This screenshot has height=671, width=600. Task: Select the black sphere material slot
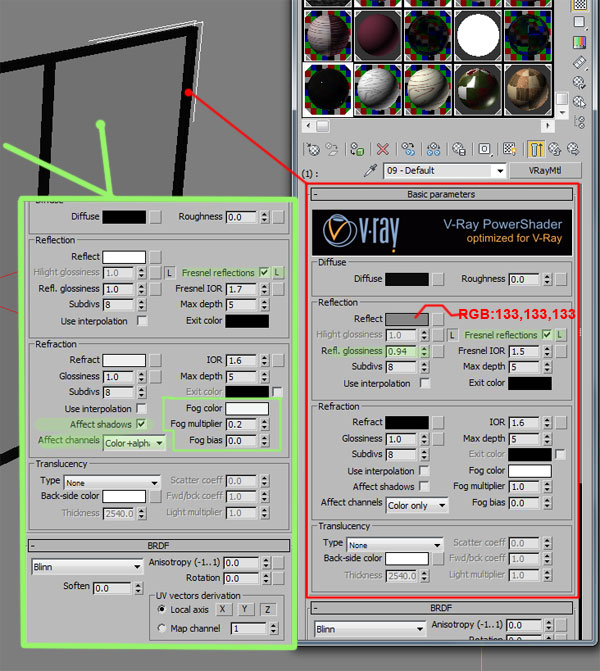pyautogui.click(x=327, y=89)
